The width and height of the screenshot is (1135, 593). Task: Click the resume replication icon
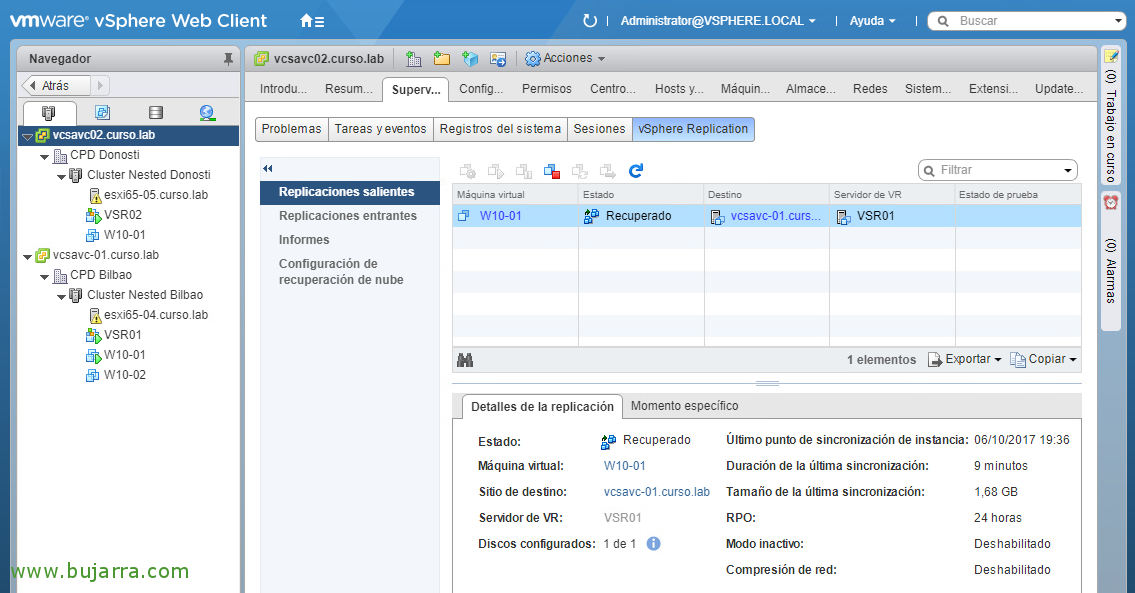496,171
